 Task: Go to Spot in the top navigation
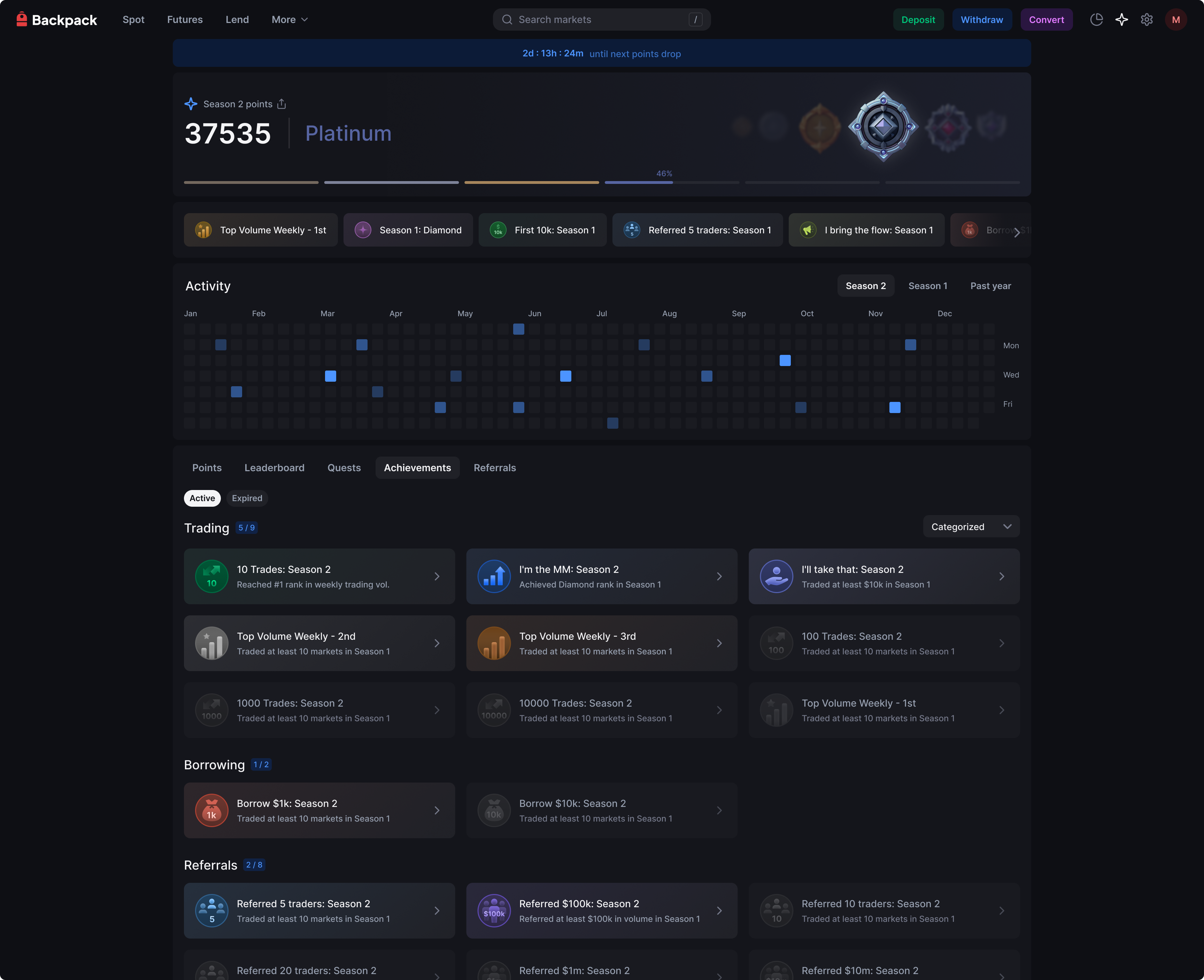(x=133, y=20)
